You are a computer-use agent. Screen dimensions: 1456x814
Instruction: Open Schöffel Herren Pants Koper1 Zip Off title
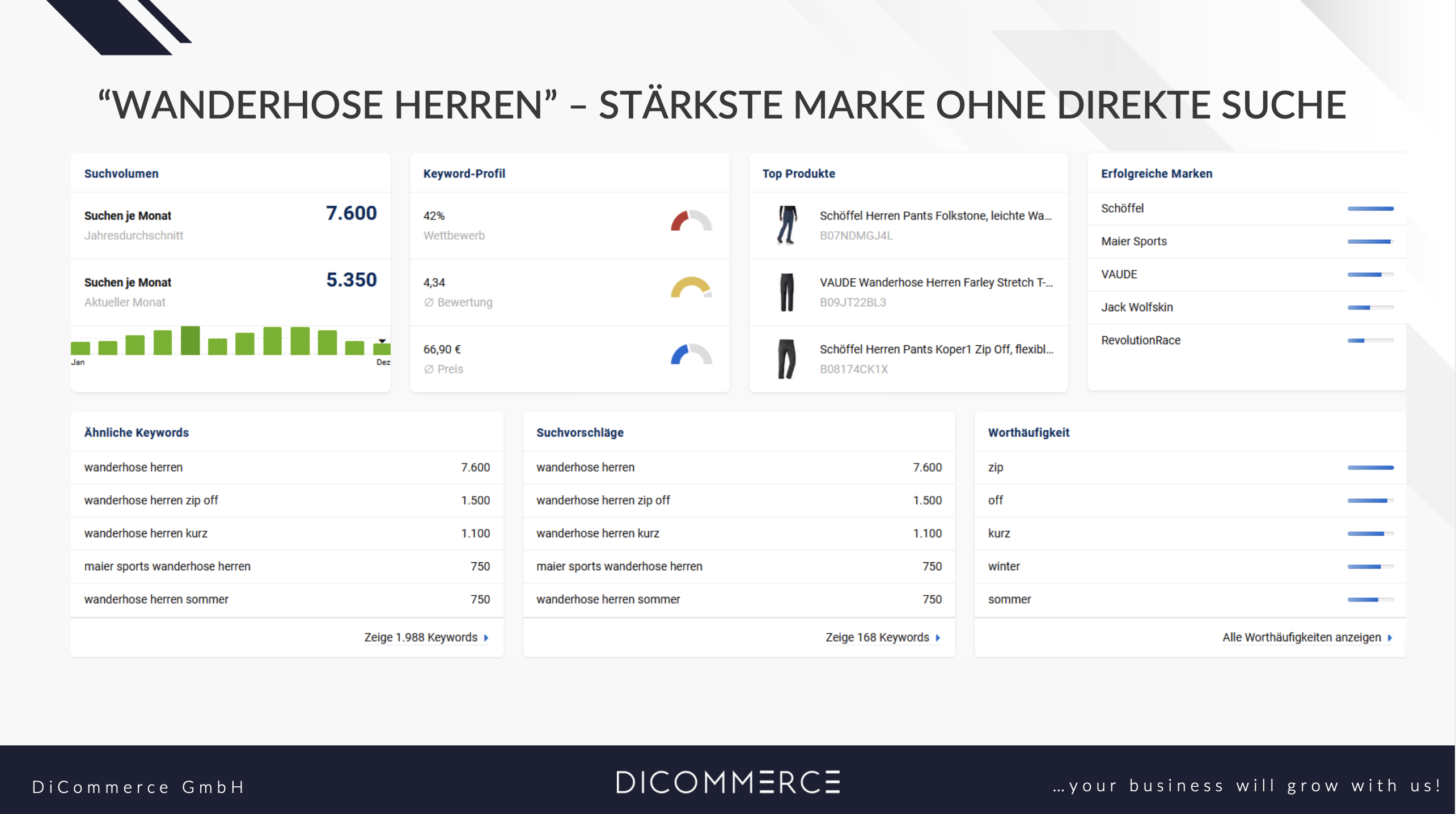pyautogui.click(x=936, y=349)
